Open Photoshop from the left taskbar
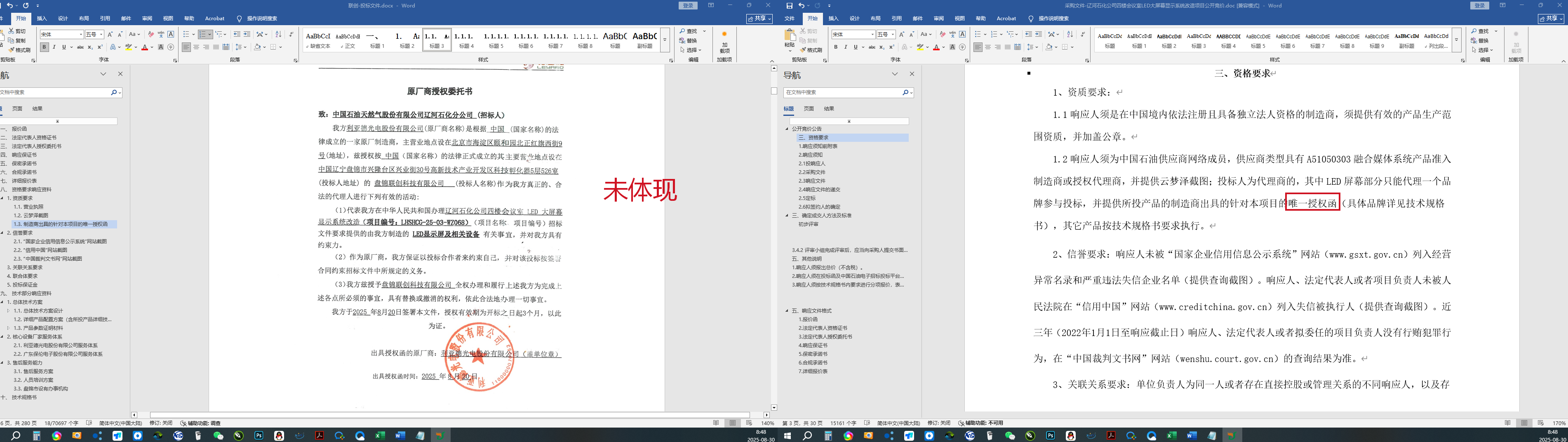 pyautogui.click(x=259, y=435)
